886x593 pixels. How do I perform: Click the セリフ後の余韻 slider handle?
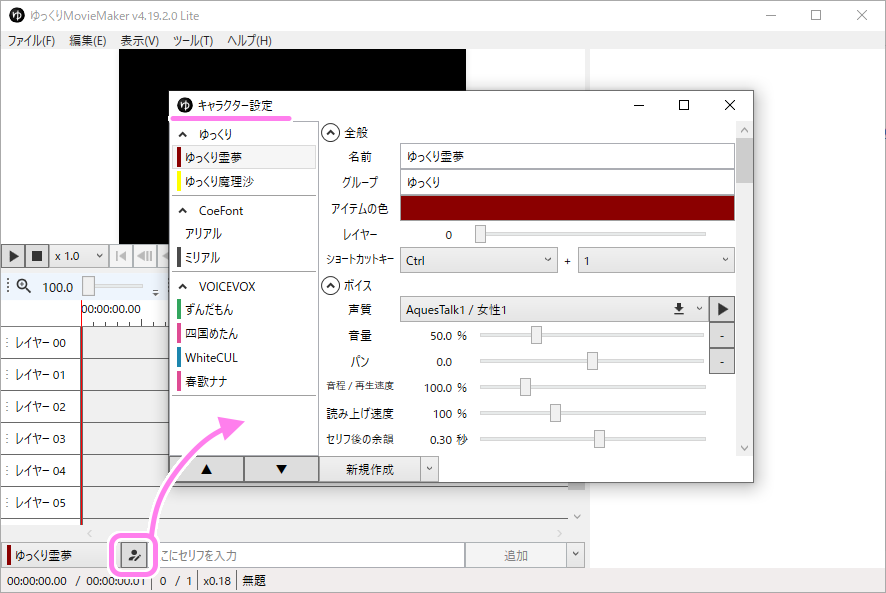pyautogui.click(x=600, y=439)
